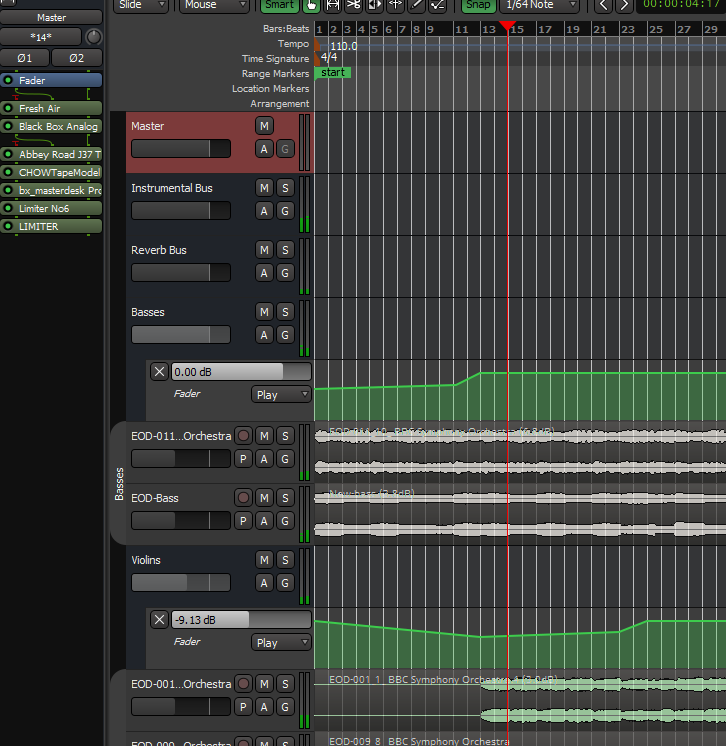Image resolution: width=726 pixels, height=746 pixels.
Task: Open Play automation mode dropdown for Violins
Action: 281,643
